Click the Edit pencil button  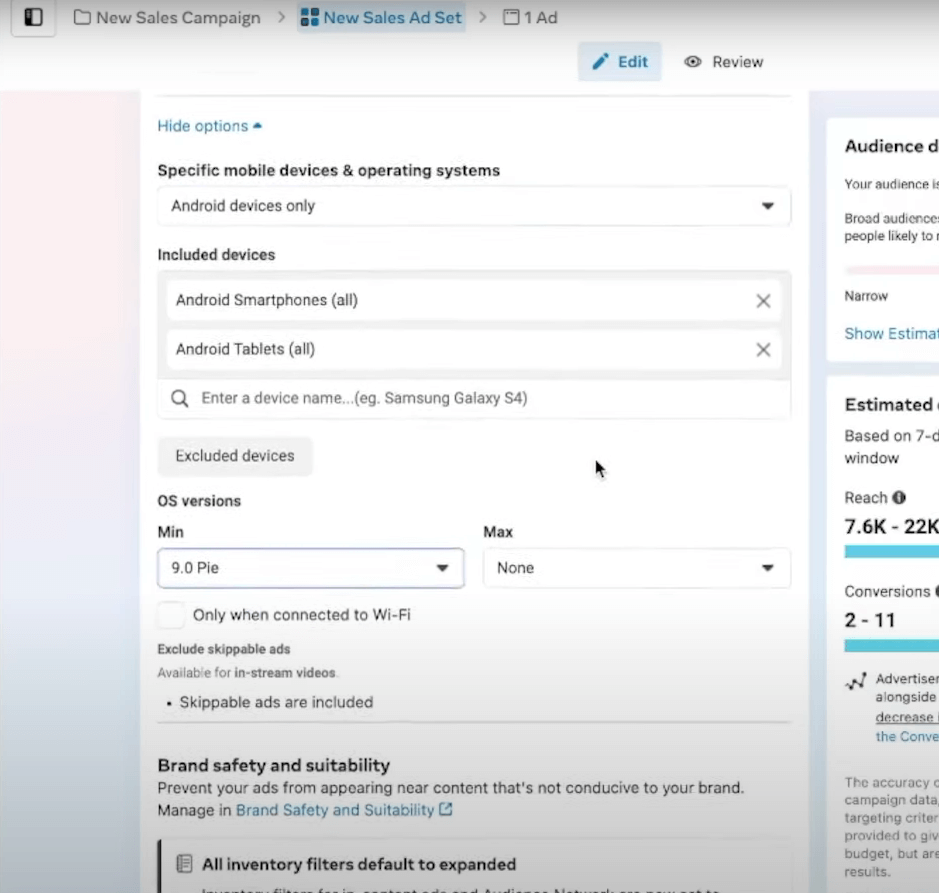(x=619, y=62)
